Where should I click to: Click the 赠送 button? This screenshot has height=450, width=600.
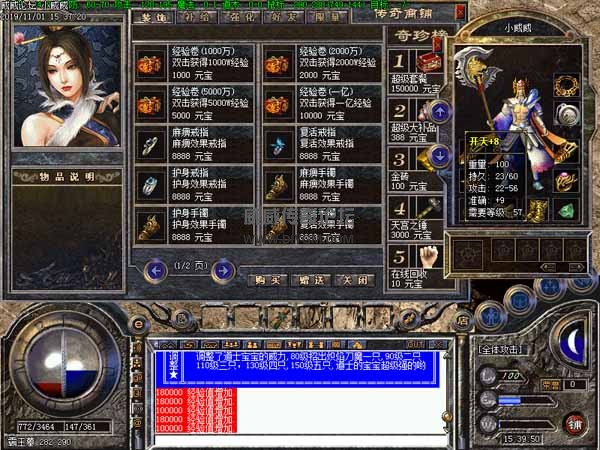coord(311,280)
